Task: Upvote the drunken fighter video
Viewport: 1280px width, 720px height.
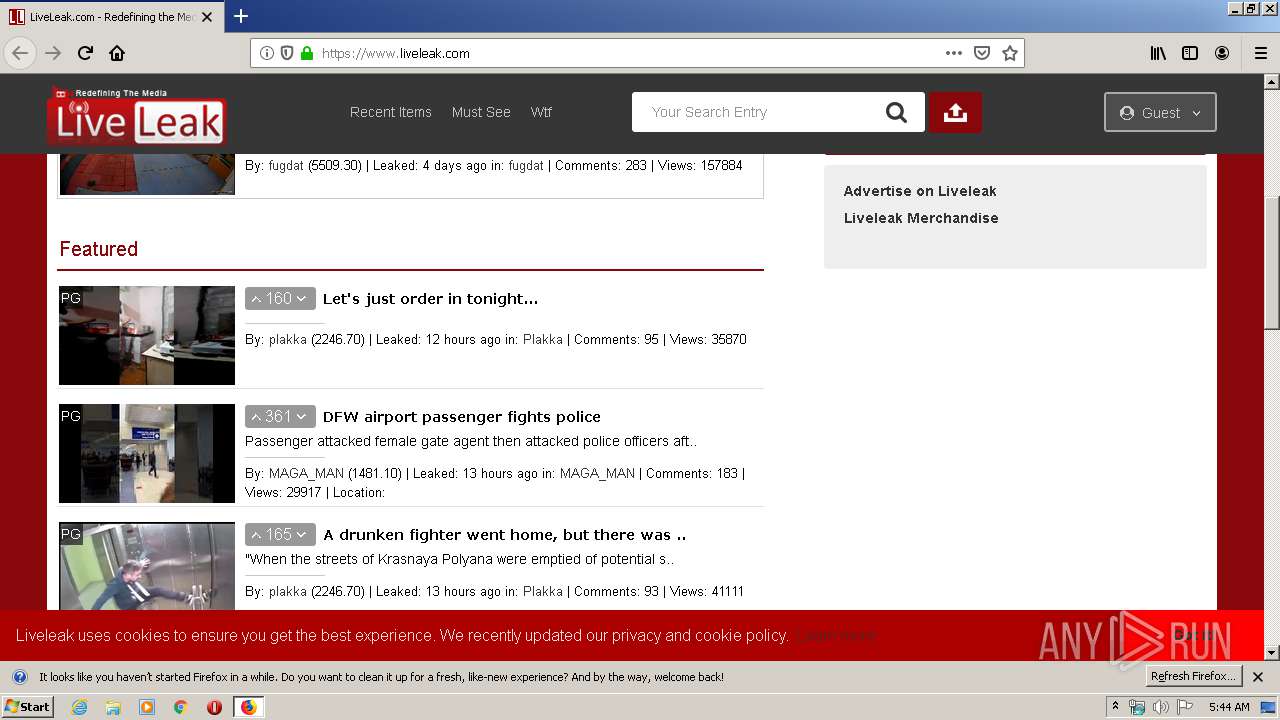Action: coord(256,535)
